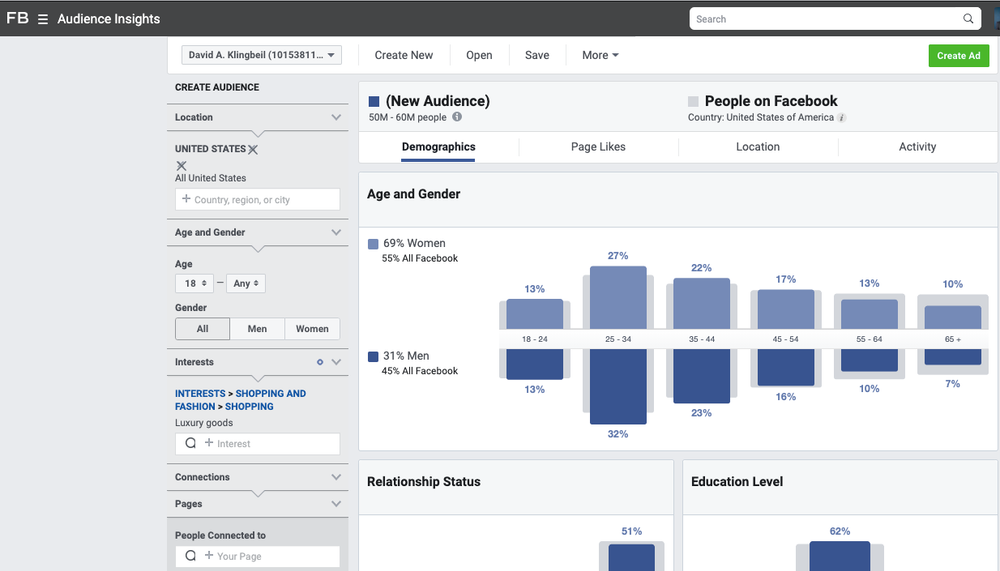Click Luxury goods interest text
This screenshot has width=1000, height=571.
(204, 422)
